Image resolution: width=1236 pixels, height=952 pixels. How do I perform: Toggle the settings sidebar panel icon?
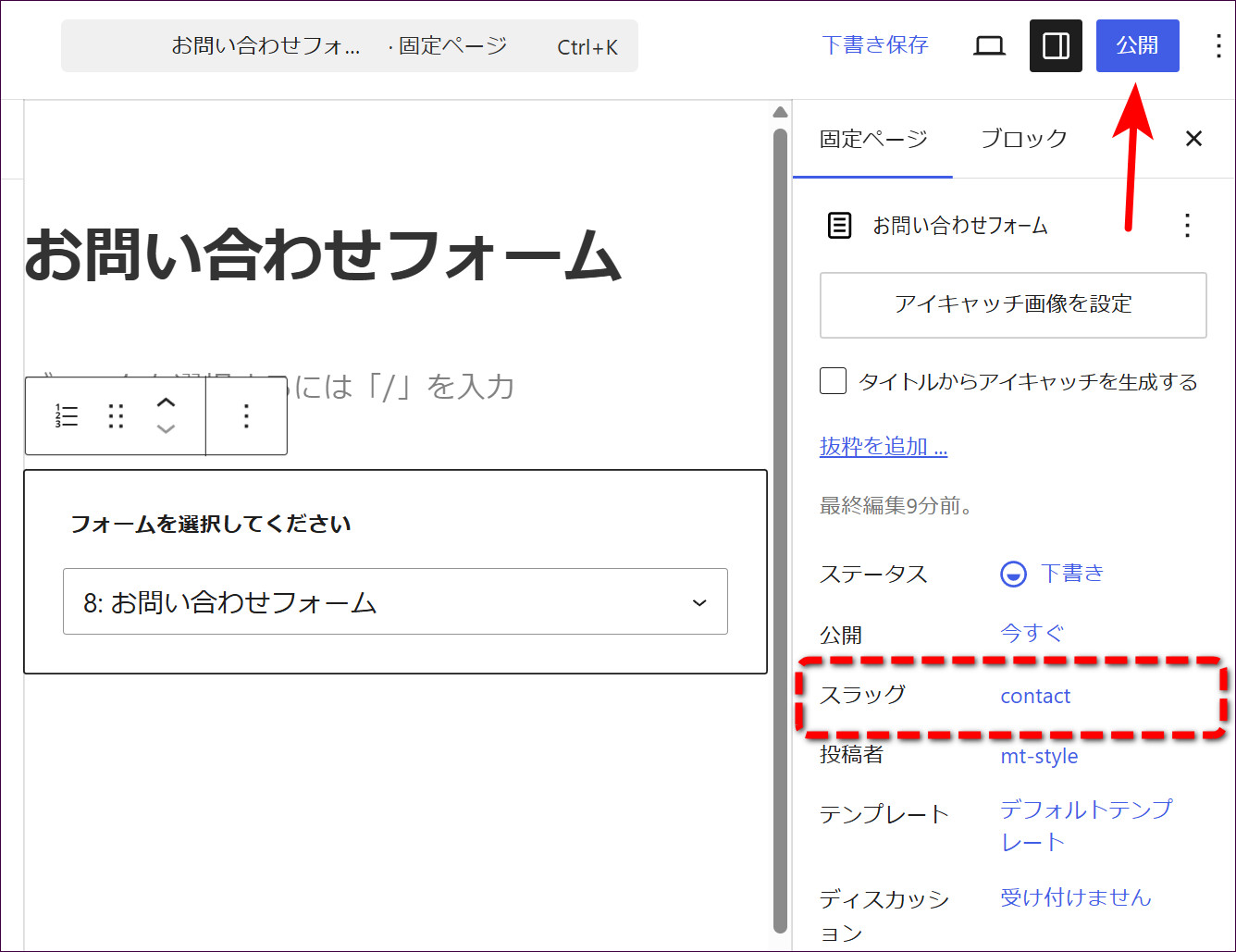coord(1056,45)
